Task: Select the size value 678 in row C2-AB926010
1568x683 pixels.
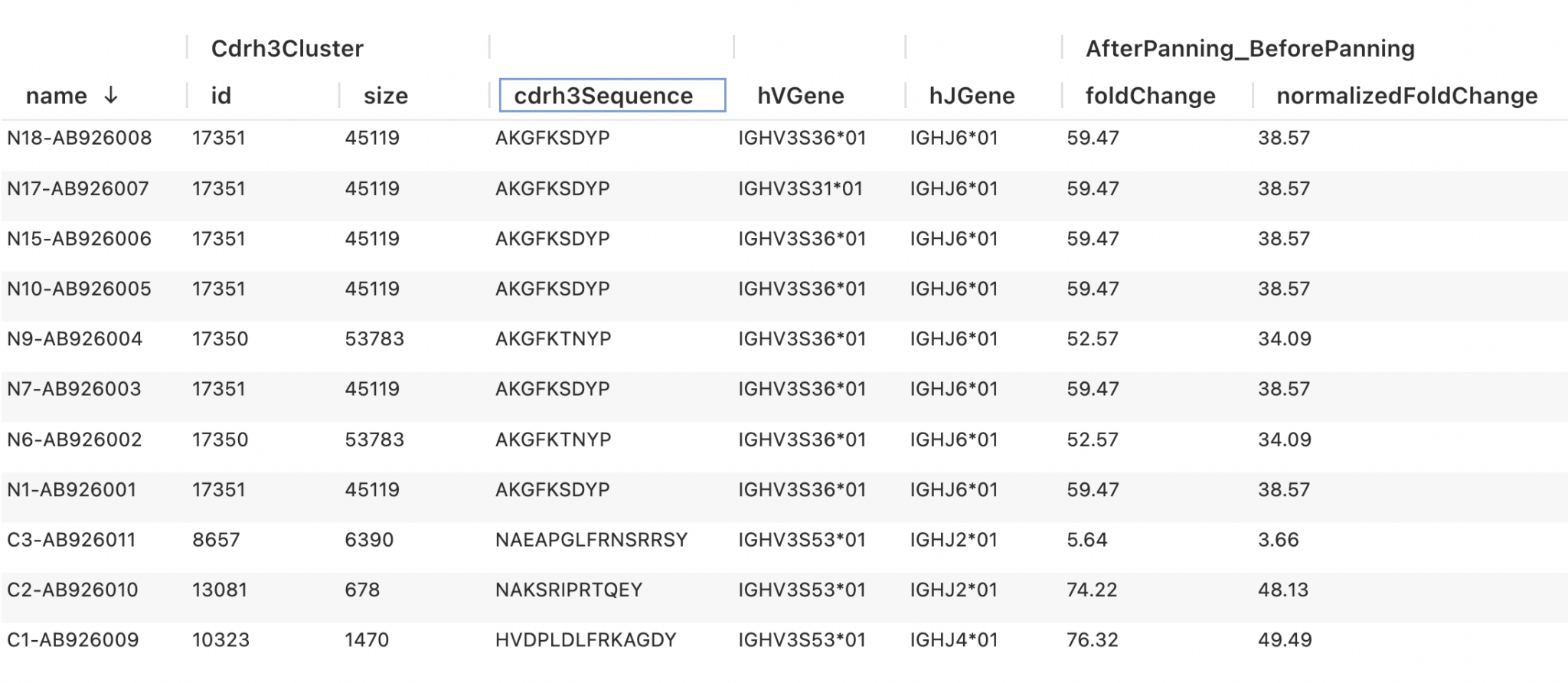Action: tap(373, 590)
